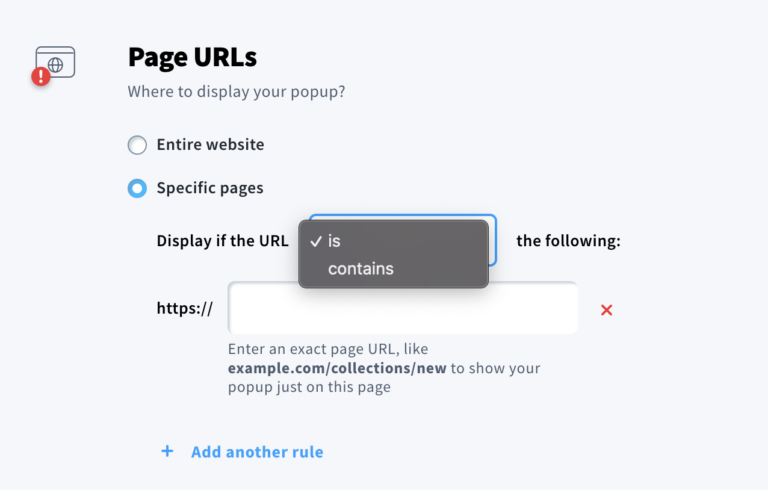768x490 pixels.
Task: Click the 'Page URLs' section heading
Action: (192, 58)
